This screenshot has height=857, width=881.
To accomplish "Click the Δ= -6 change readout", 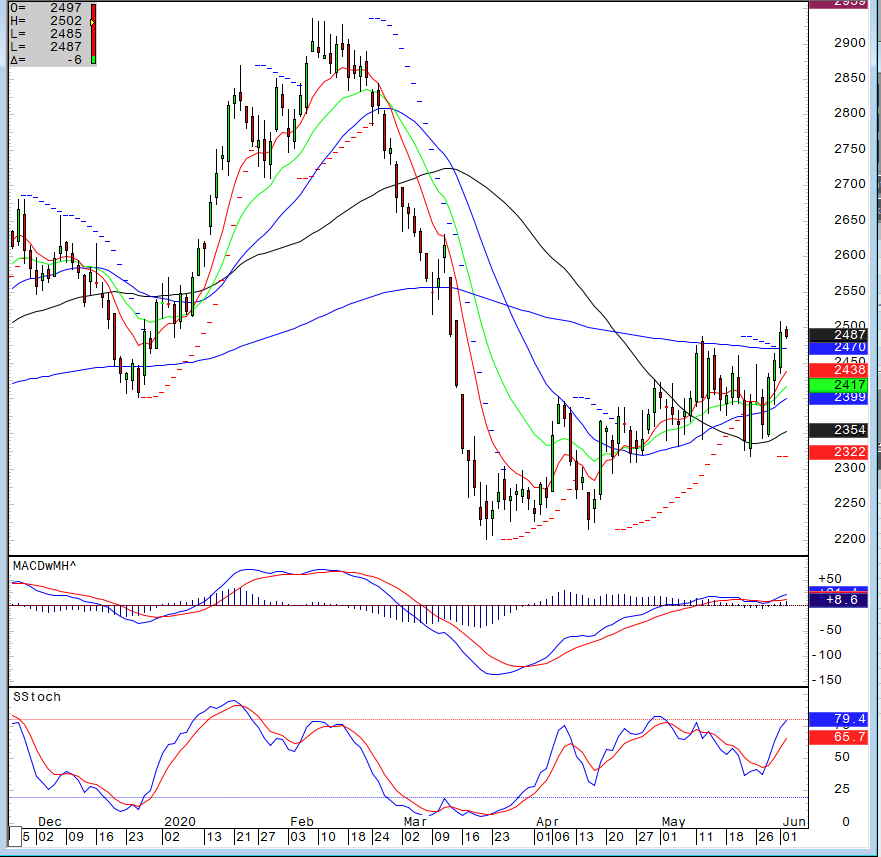I will click(x=46, y=60).
